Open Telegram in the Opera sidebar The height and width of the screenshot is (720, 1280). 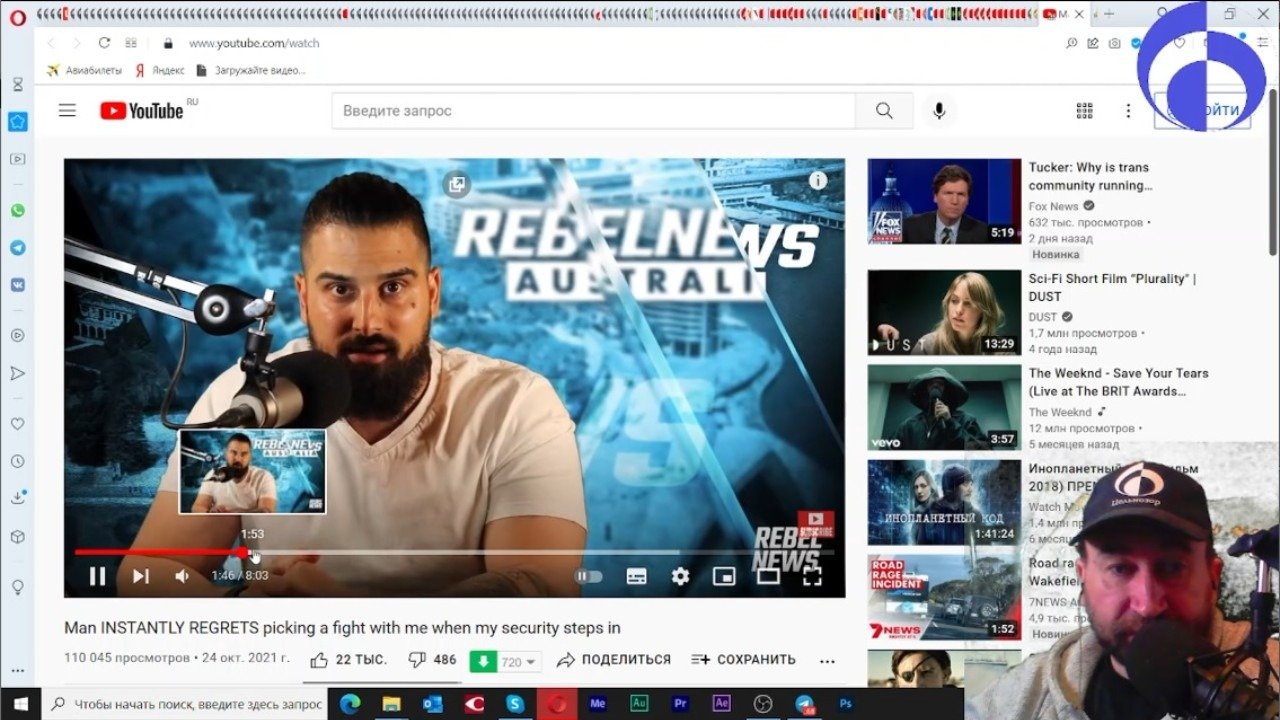click(x=17, y=247)
